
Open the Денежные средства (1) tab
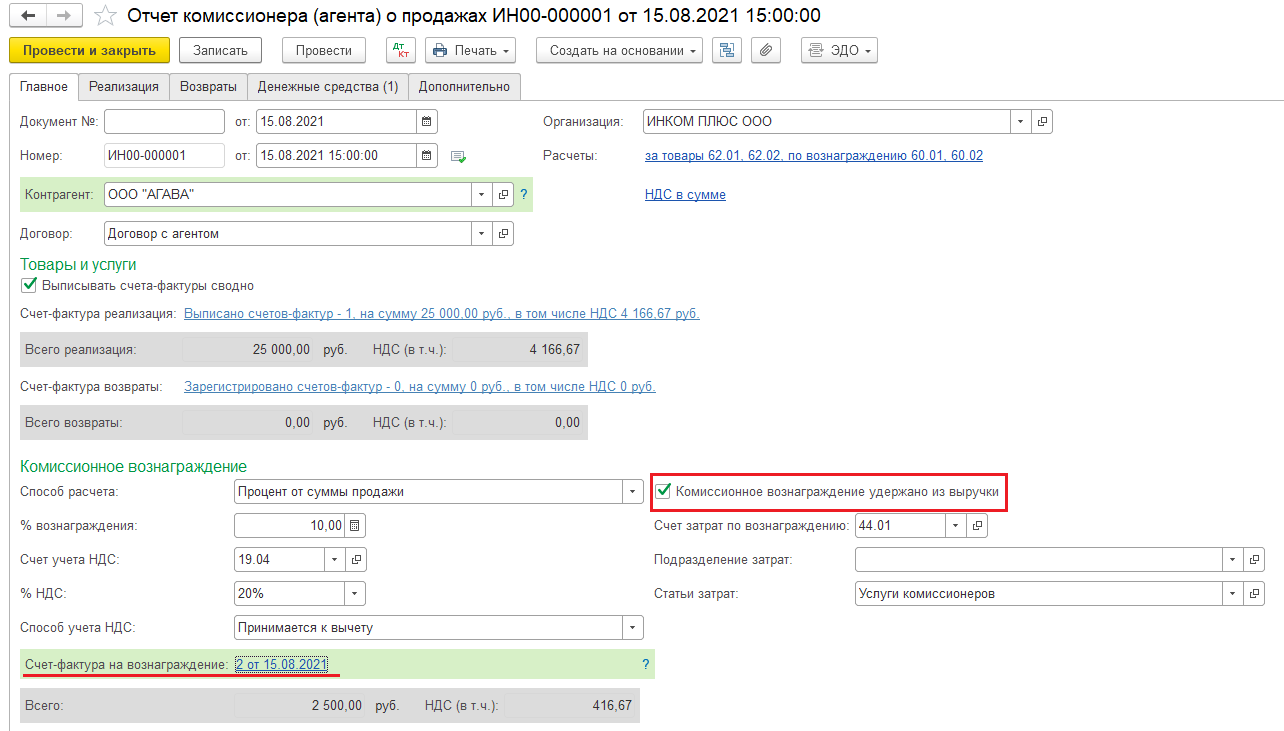coord(328,86)
